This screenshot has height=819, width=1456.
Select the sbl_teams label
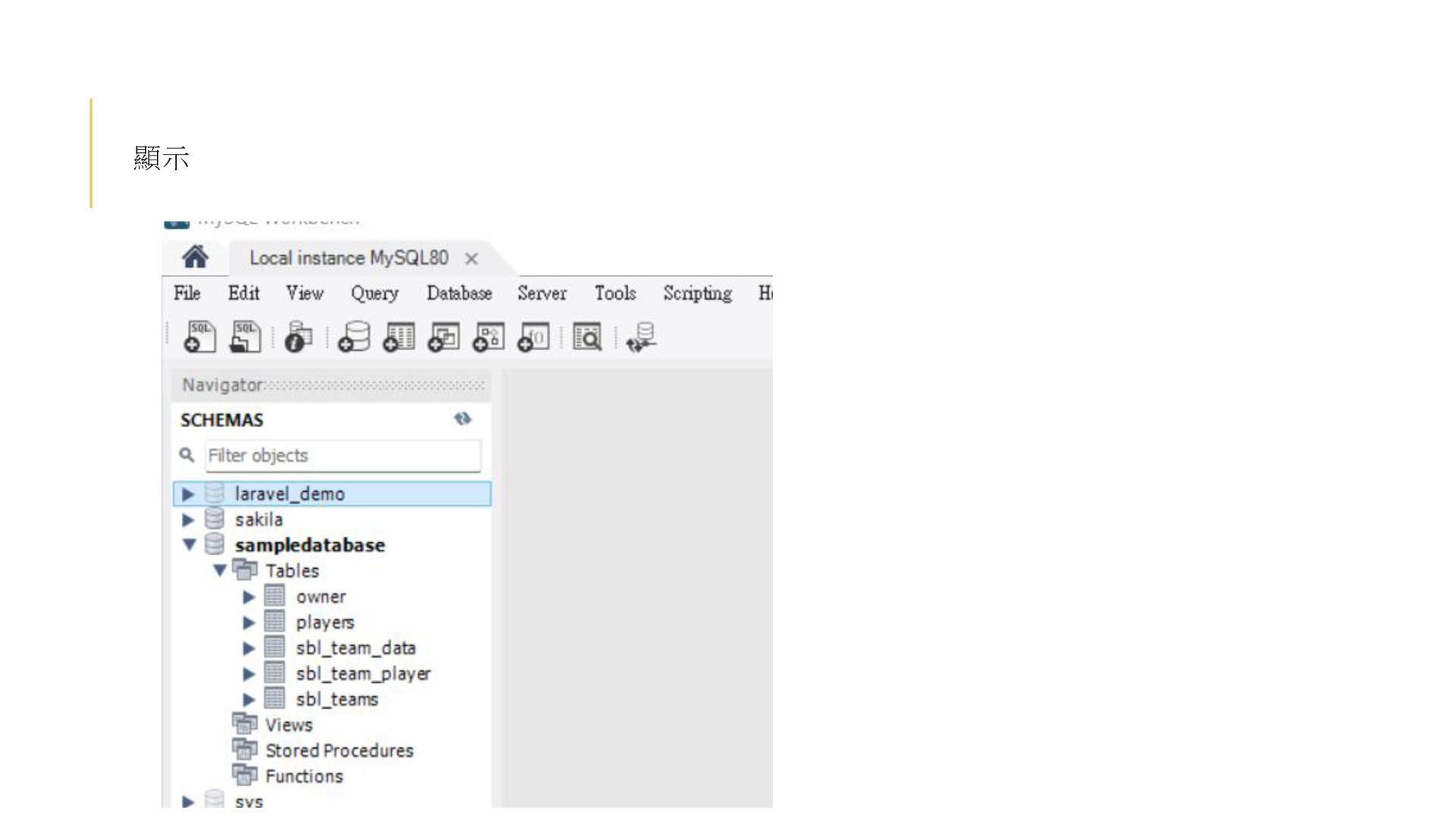point(337,699)
